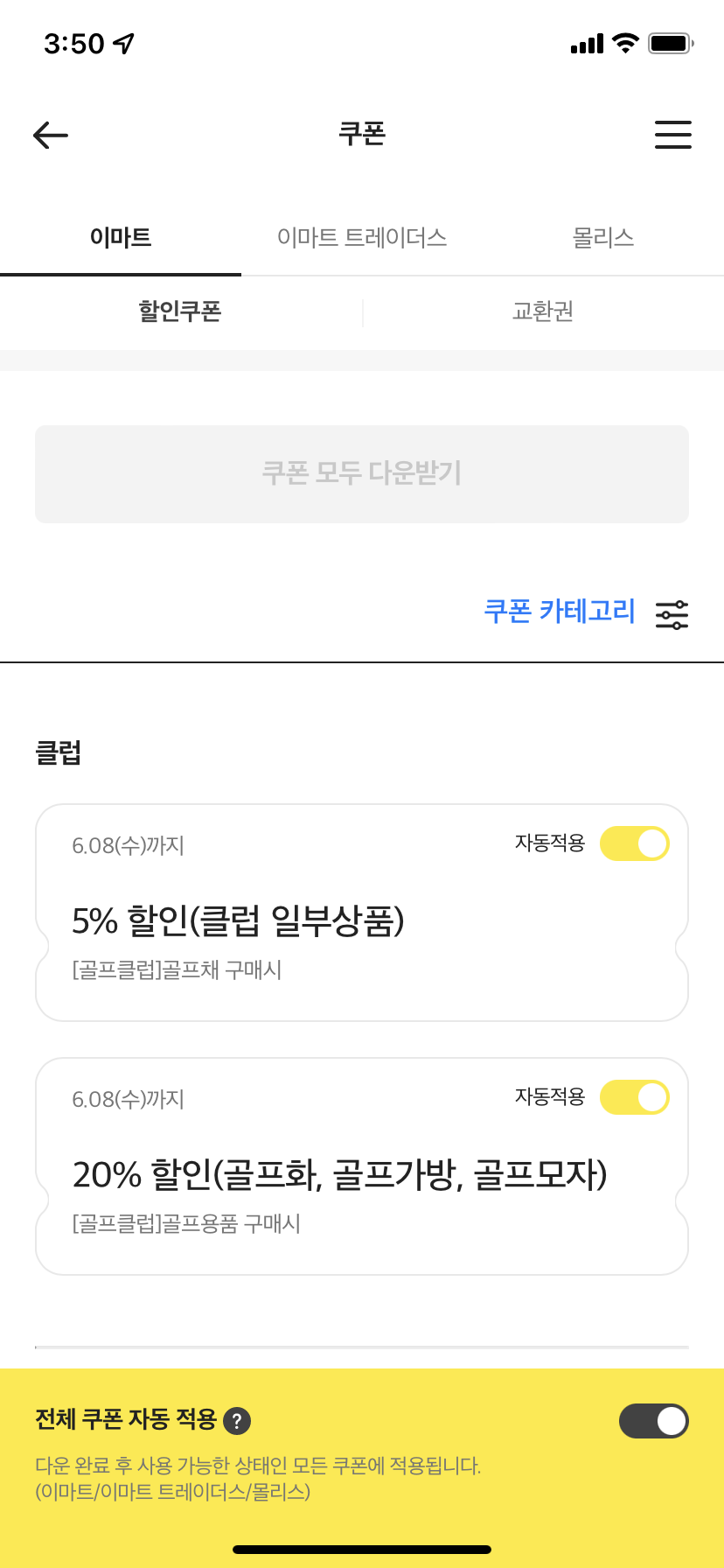Disable 전체 쿠폰 자동 적용 switch
Image resolution: width=724 pixels, height=1568 pixels.
tap(653, 1421)
